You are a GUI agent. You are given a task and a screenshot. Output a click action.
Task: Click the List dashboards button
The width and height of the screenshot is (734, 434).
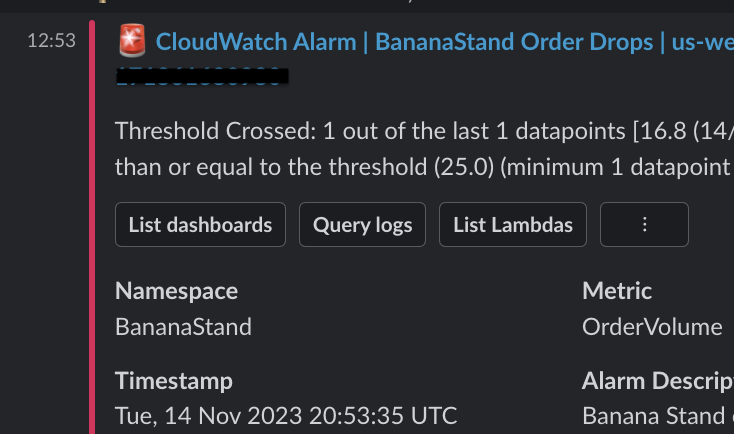click(200, 224)
